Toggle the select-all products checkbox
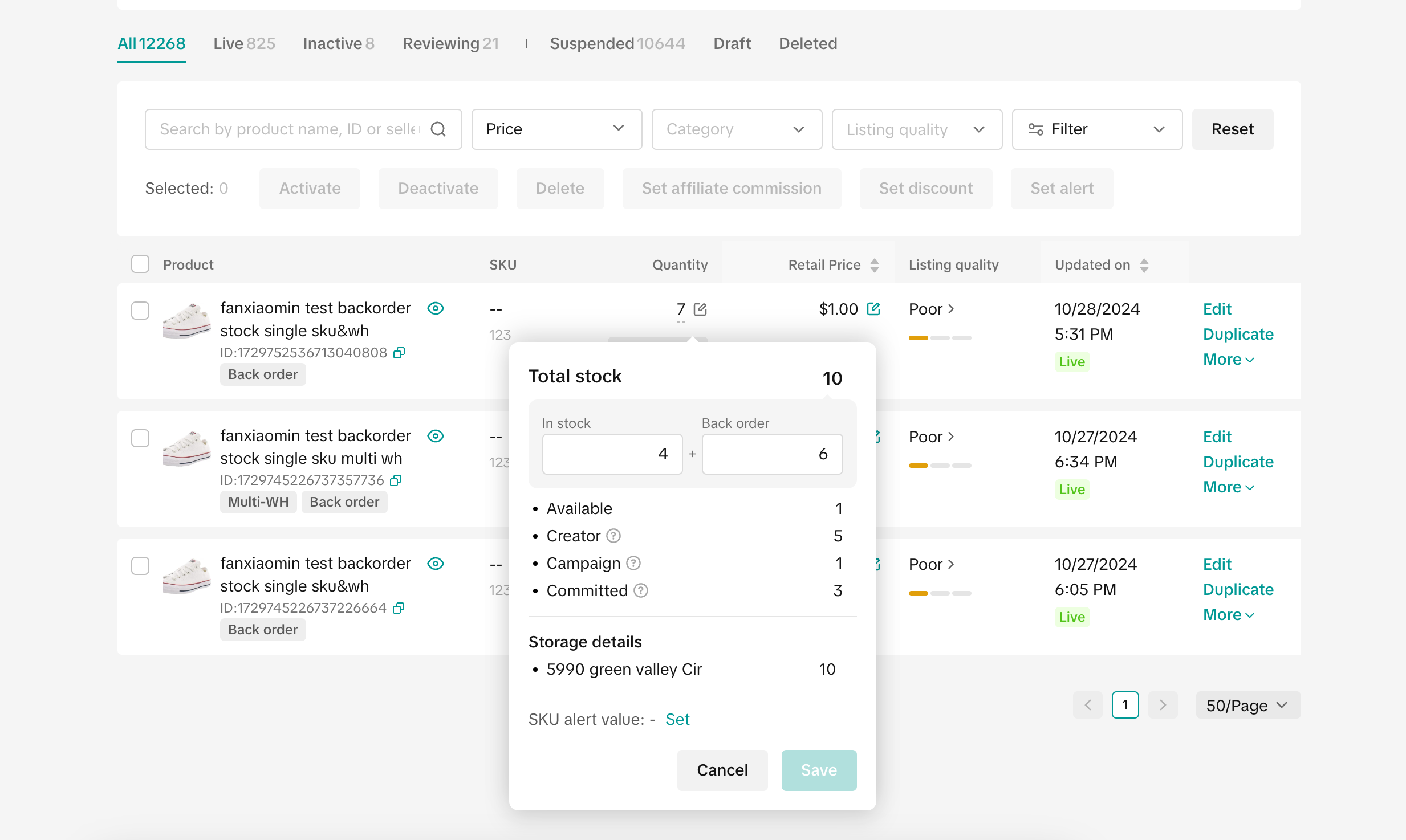Screen dimensions: 1406x840 tap(140, 264)
